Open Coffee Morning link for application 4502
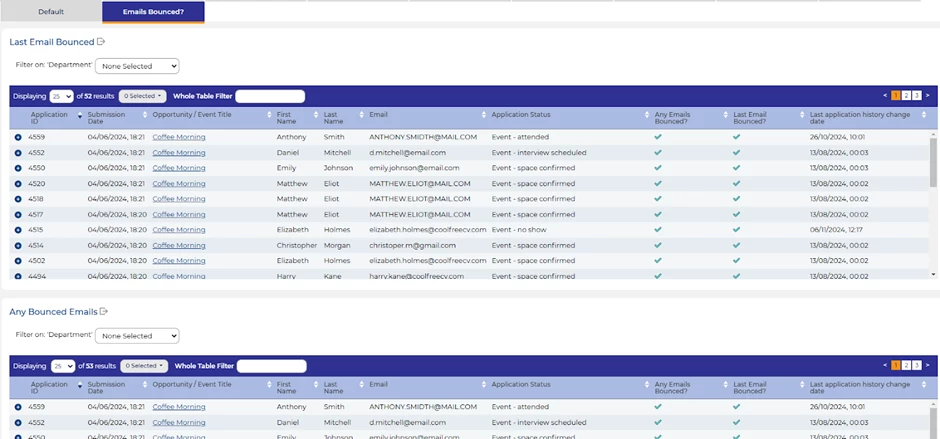940x439 pixels. [179, 261]
